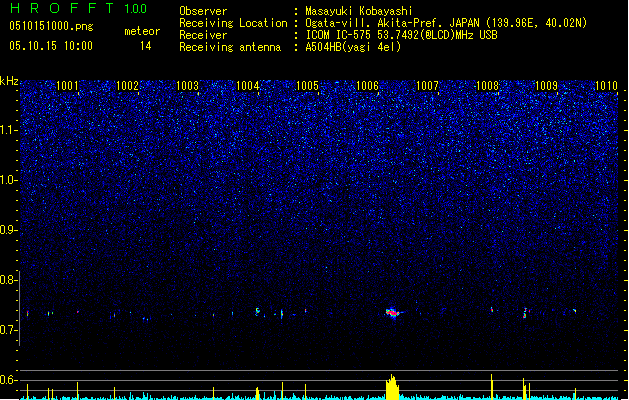Image resolution: width=629 pixels, height=400 pixels.
Task: Click the 0.6 kHz frequency label
Action: click(9, 380)
